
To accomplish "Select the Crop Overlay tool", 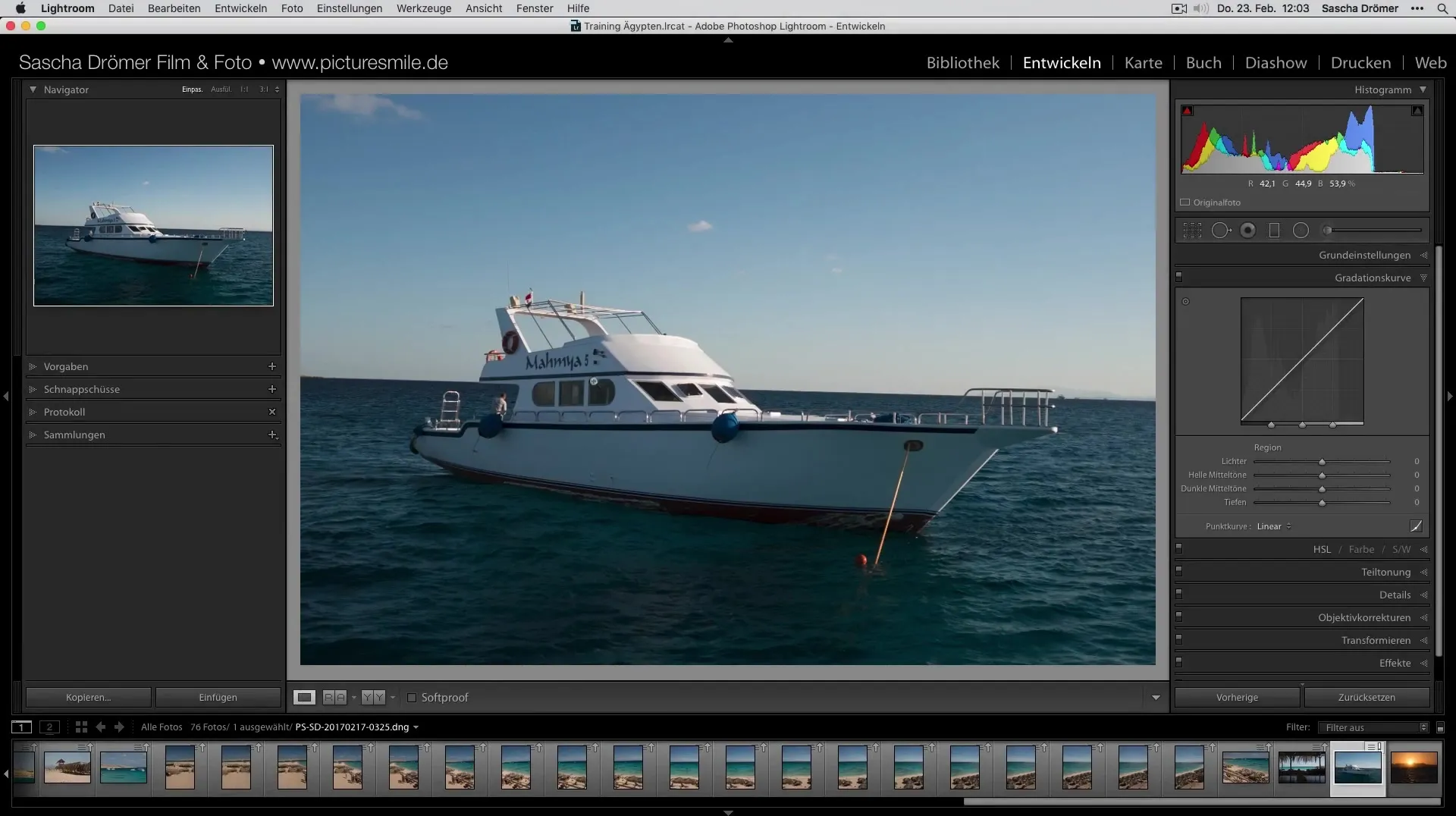I will click(x=1192, y=231).
